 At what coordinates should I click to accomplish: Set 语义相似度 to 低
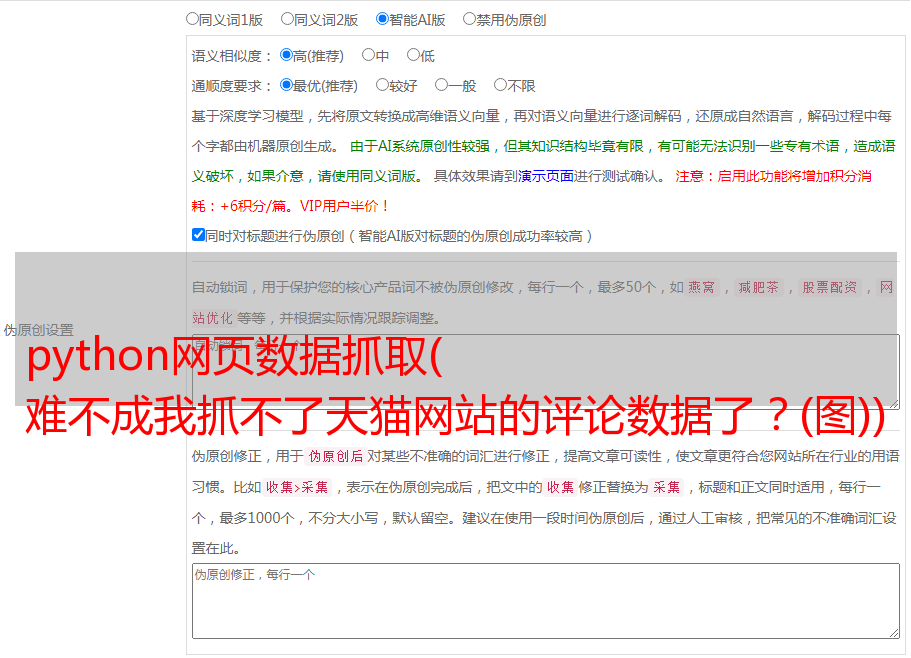pyautogui.click(x=413, y=55)
